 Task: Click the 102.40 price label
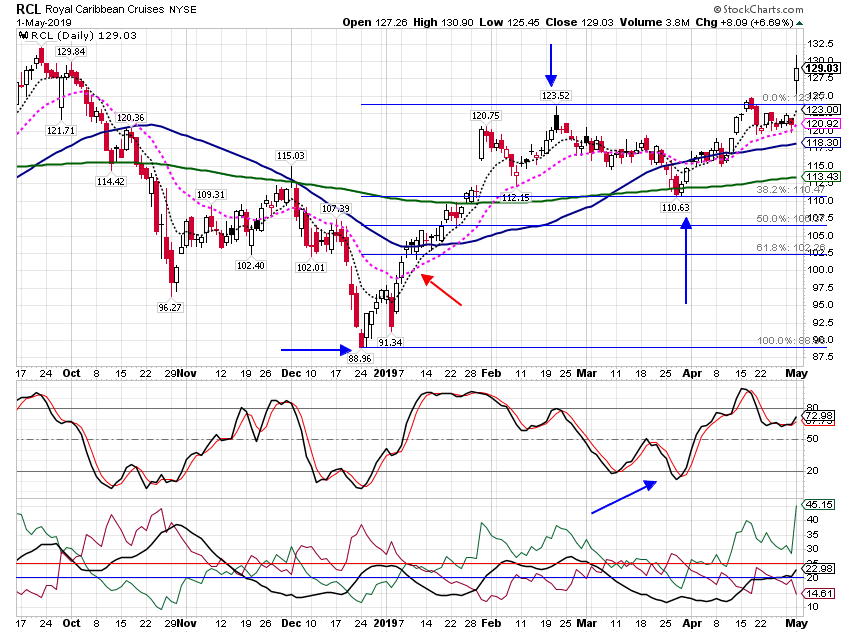tap(250, 266)
